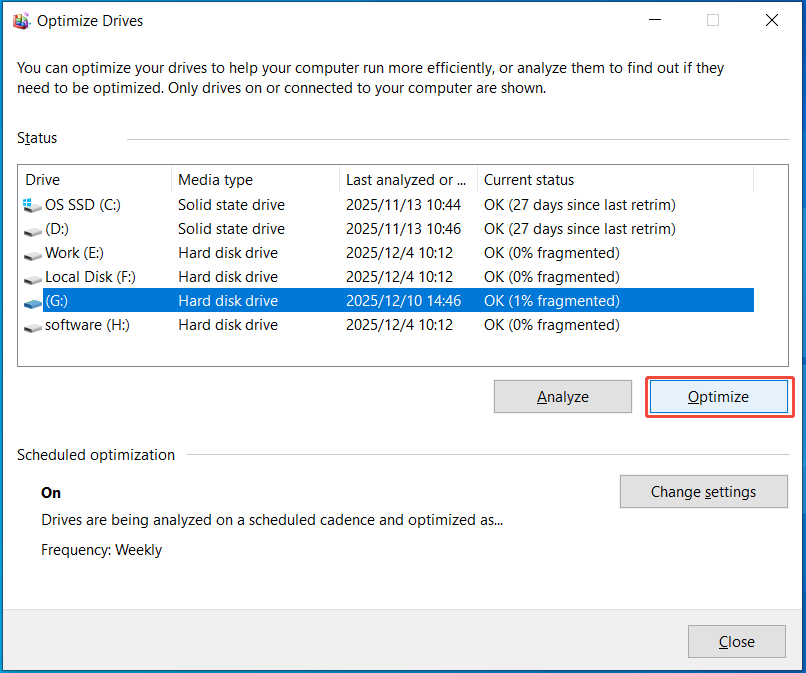Click the highlighted Optimize button
Image resolution: width=806 pixels, height=673 pixels.
click(719, 396)
